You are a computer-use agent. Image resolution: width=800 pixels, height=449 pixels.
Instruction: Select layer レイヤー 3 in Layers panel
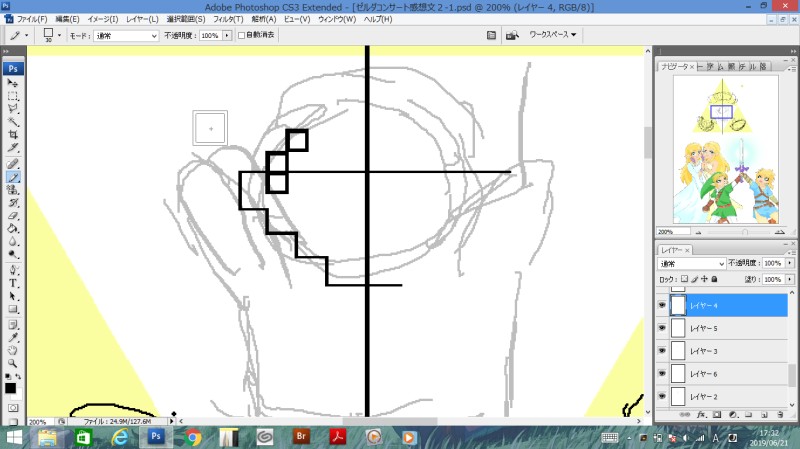pos(729,351)
